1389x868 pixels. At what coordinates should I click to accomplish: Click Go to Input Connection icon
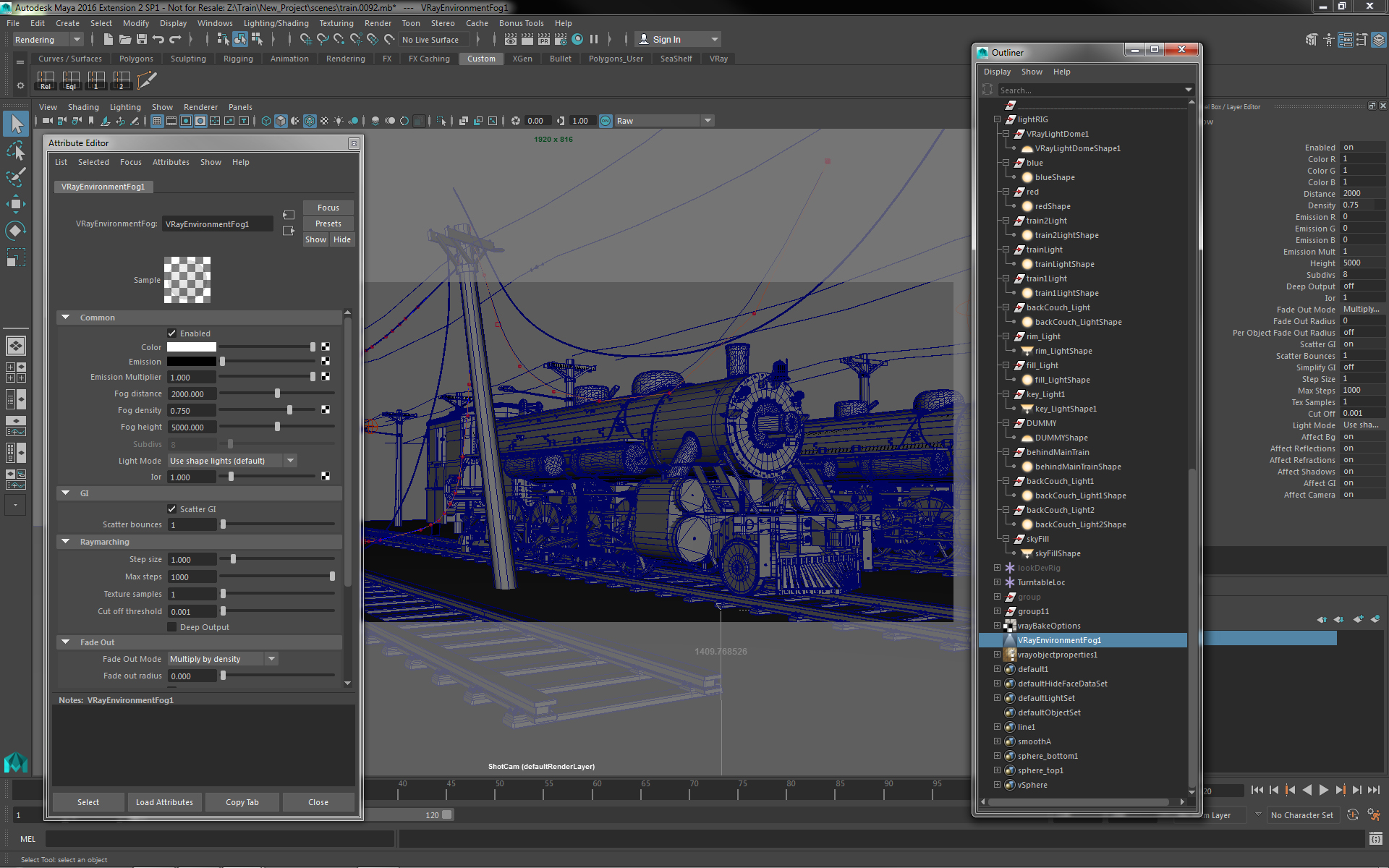tap(289, 215)
